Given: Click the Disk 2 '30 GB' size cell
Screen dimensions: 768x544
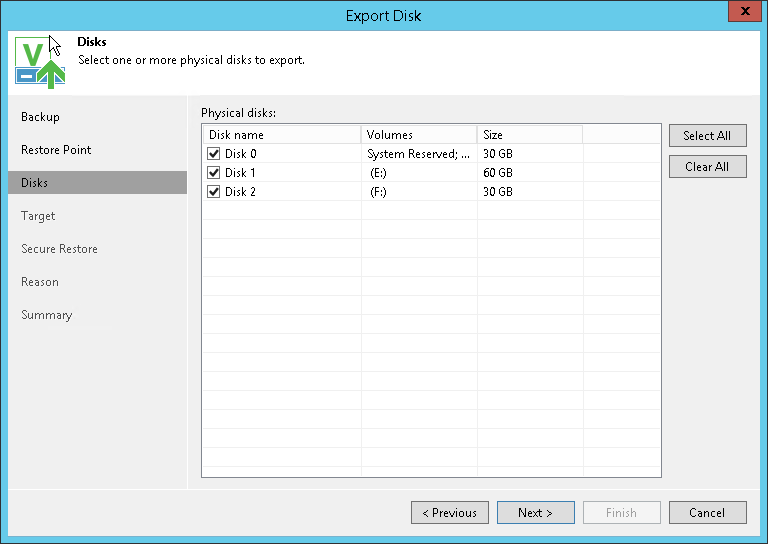Looking at the screenshot, I should pos(498,192).
